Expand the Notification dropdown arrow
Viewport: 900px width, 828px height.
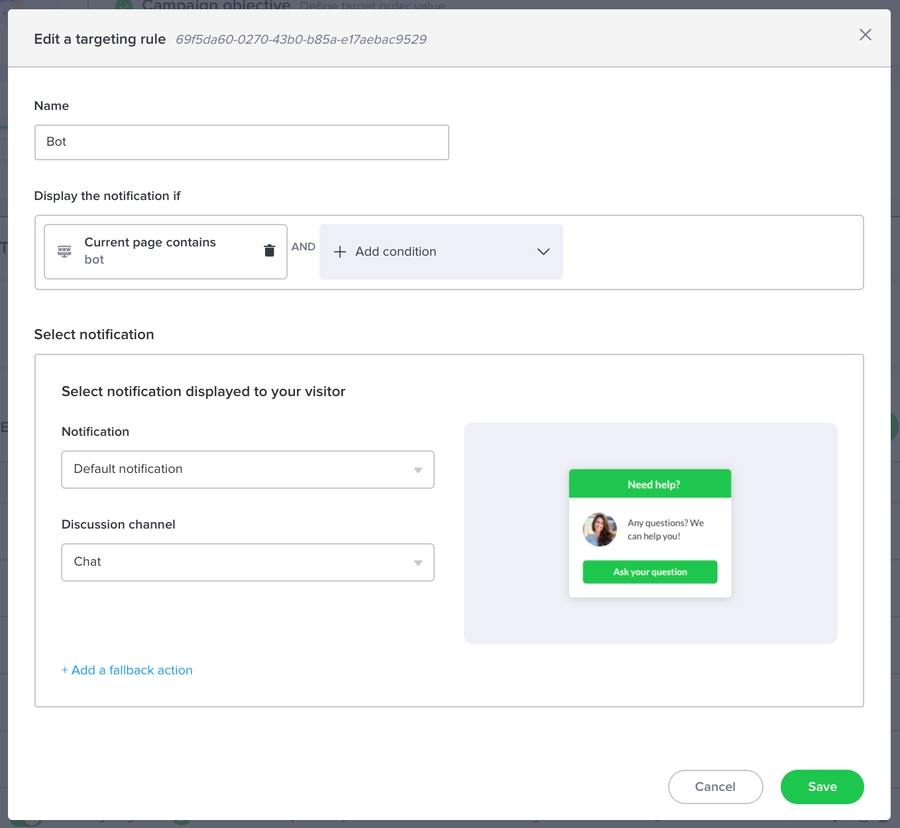tap(418, 469)
